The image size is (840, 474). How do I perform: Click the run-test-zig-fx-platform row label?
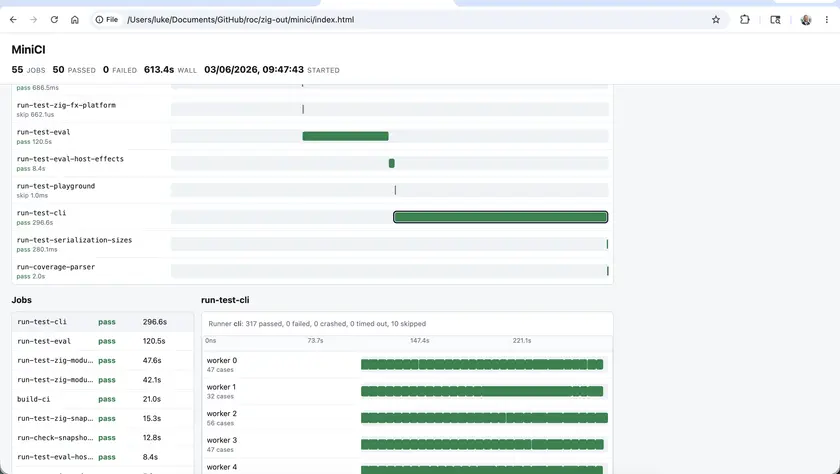[66, 106]
